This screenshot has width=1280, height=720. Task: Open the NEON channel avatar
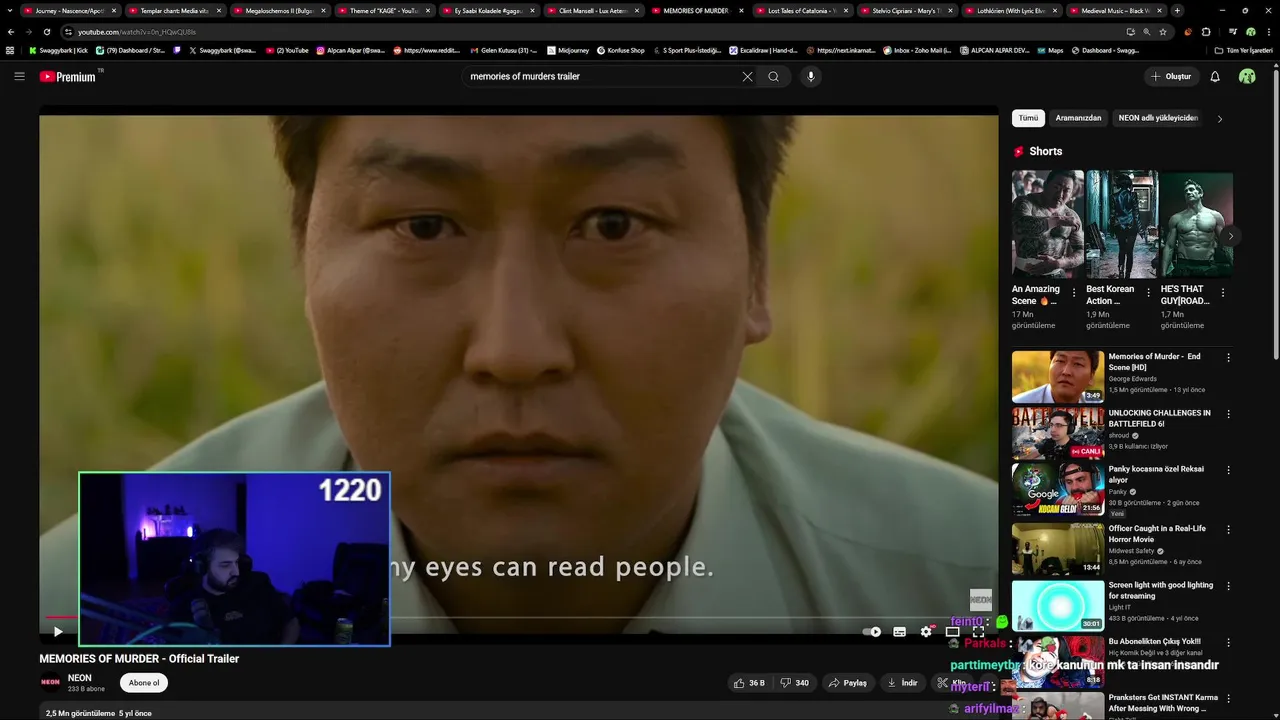(50, 683)
